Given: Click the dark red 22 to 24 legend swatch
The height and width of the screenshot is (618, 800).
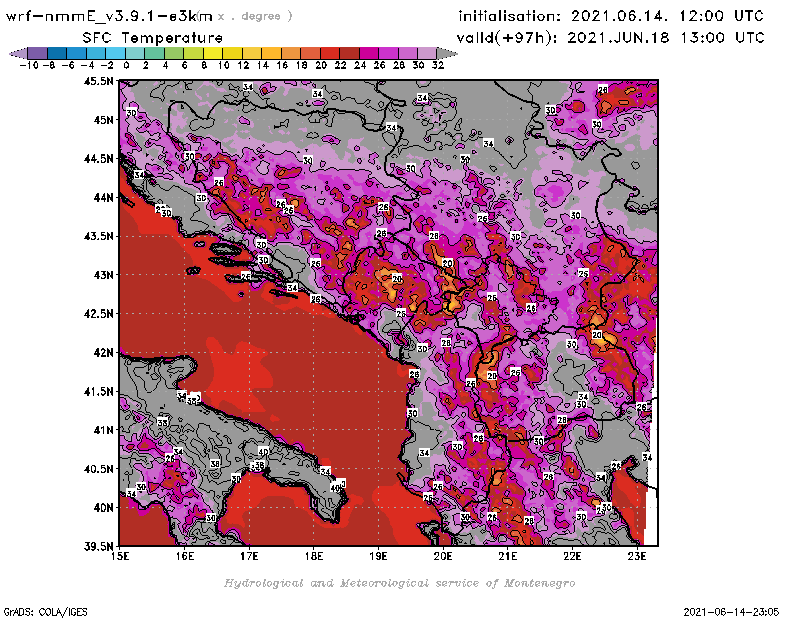Looking at the screenshot, I should 349,53.
